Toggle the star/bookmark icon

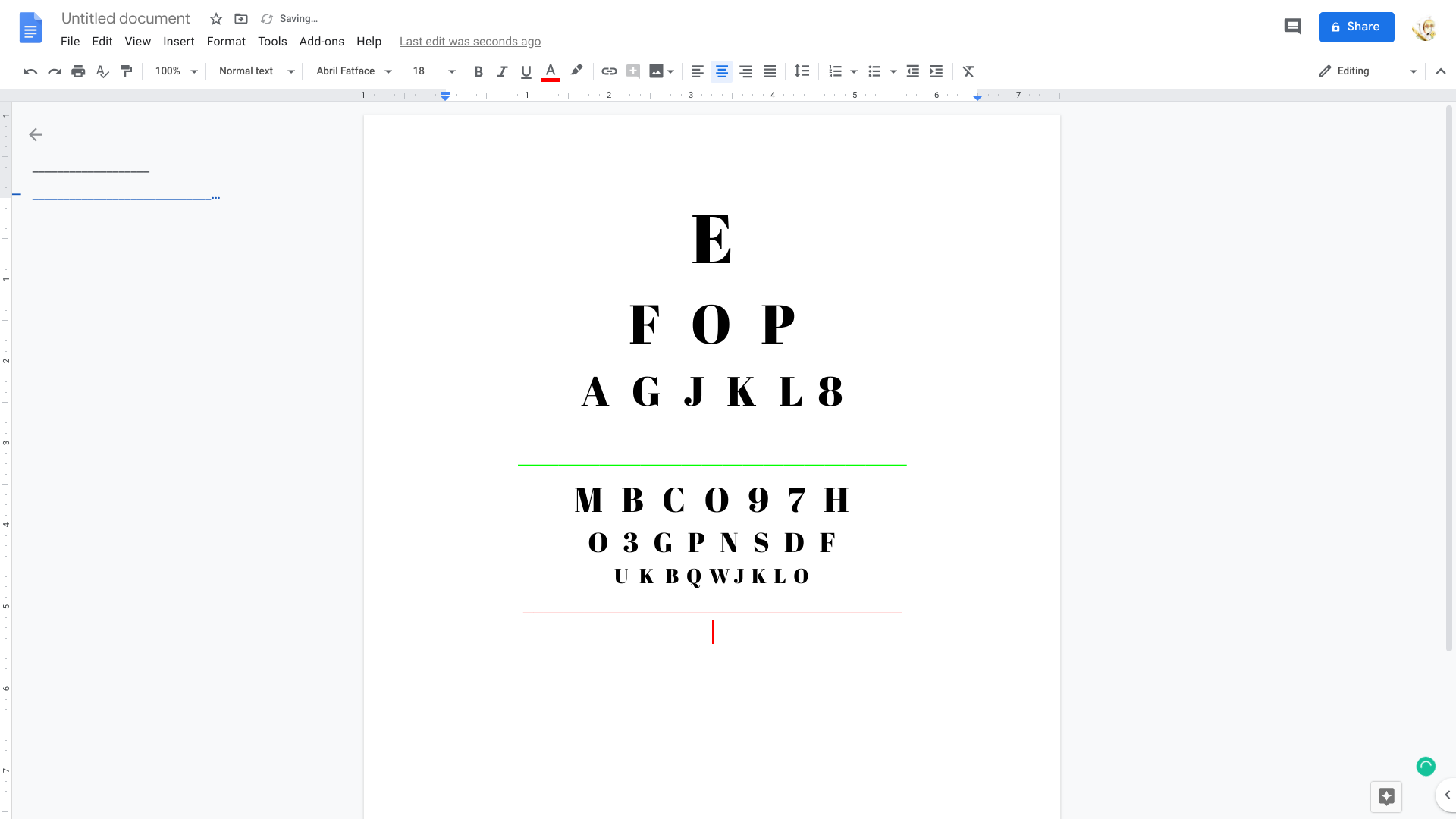215,18
